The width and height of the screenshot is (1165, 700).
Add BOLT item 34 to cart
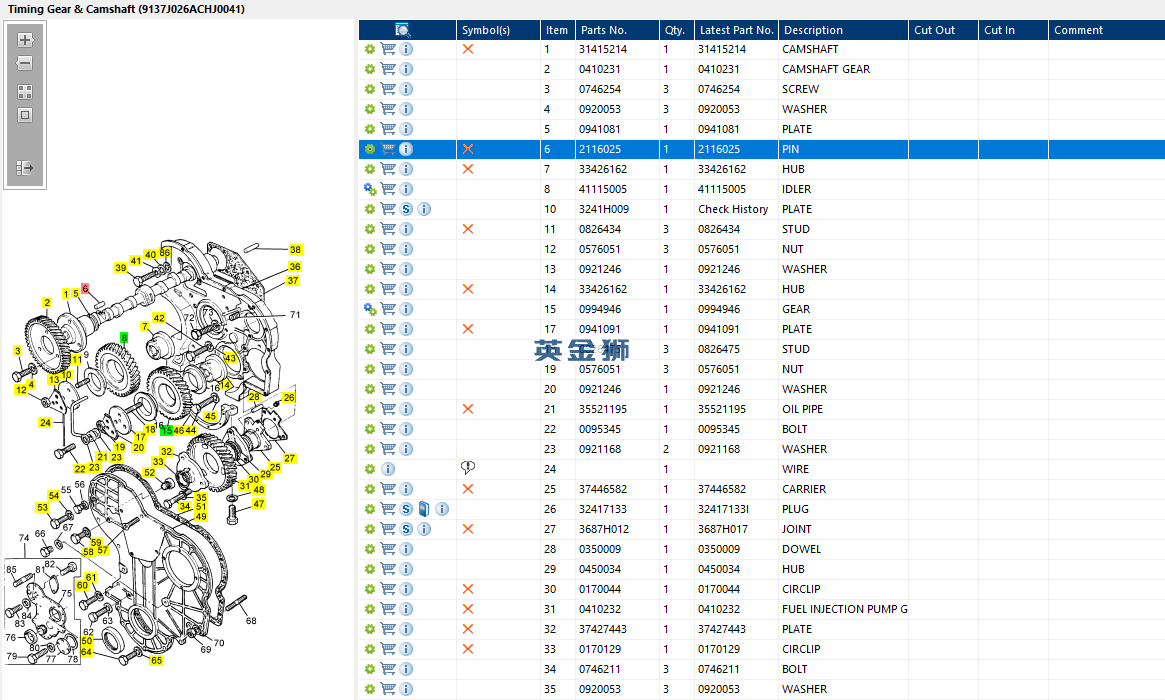pos(388,669)
